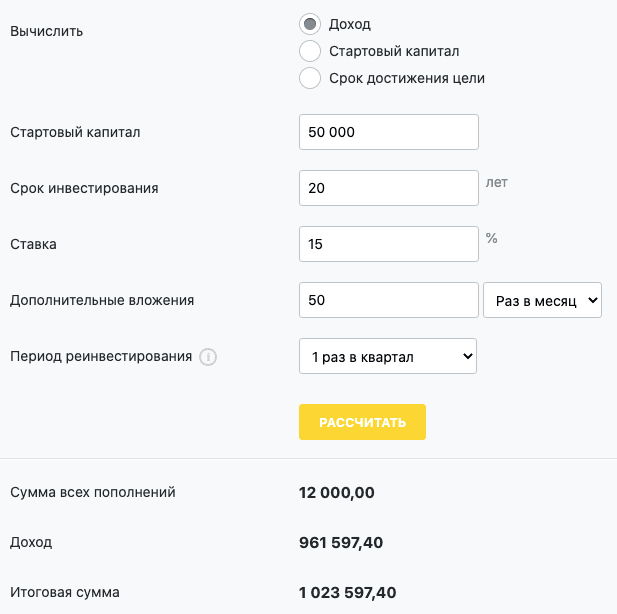Click the Срок инвестирования field showing 20

[x=389, y=188]
